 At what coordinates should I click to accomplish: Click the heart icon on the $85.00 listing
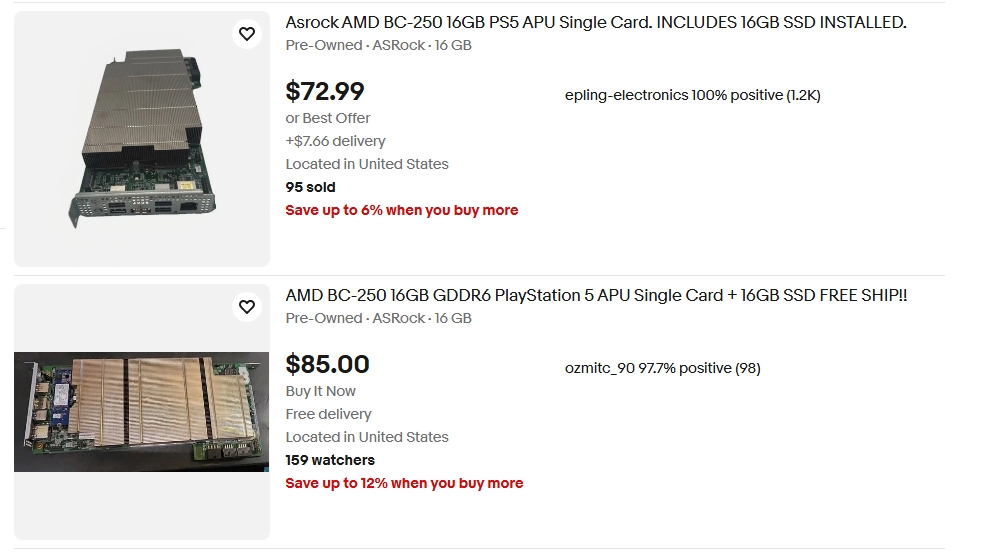click(246, 306)
